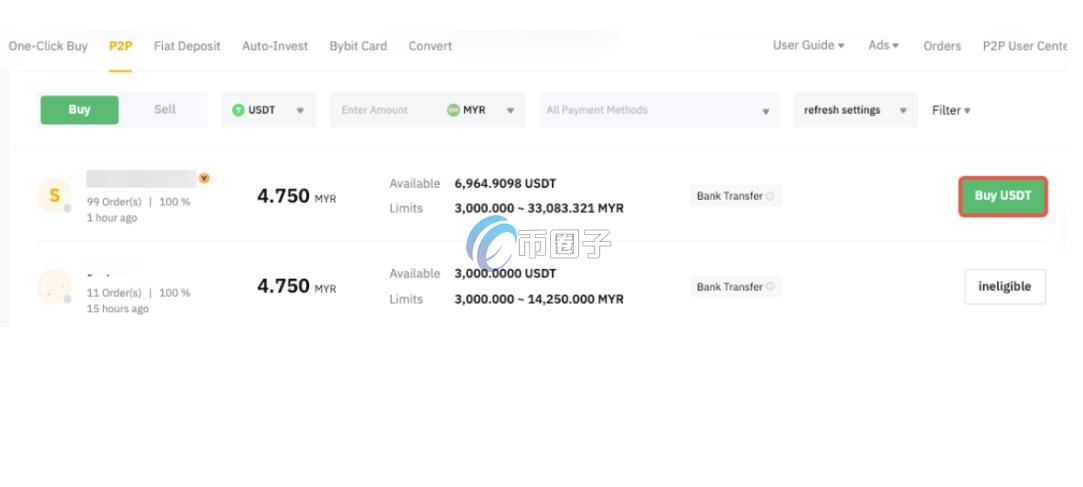Open refresh settings dropdown

pos(855,110)
